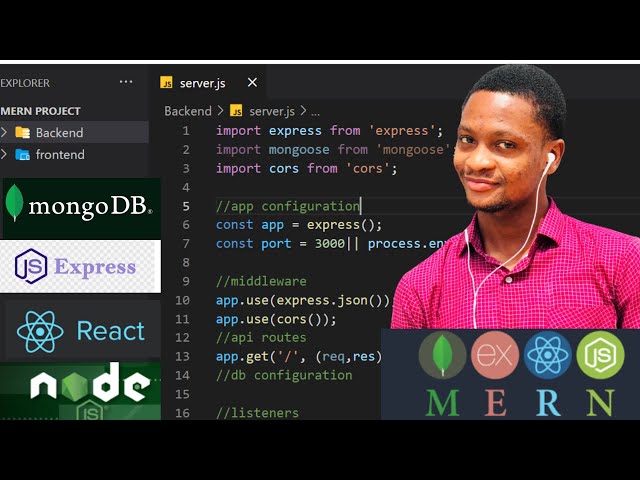This screenshot has height=480, width=640.
Task: Select the server.js tab
Action: coord(207,83)
